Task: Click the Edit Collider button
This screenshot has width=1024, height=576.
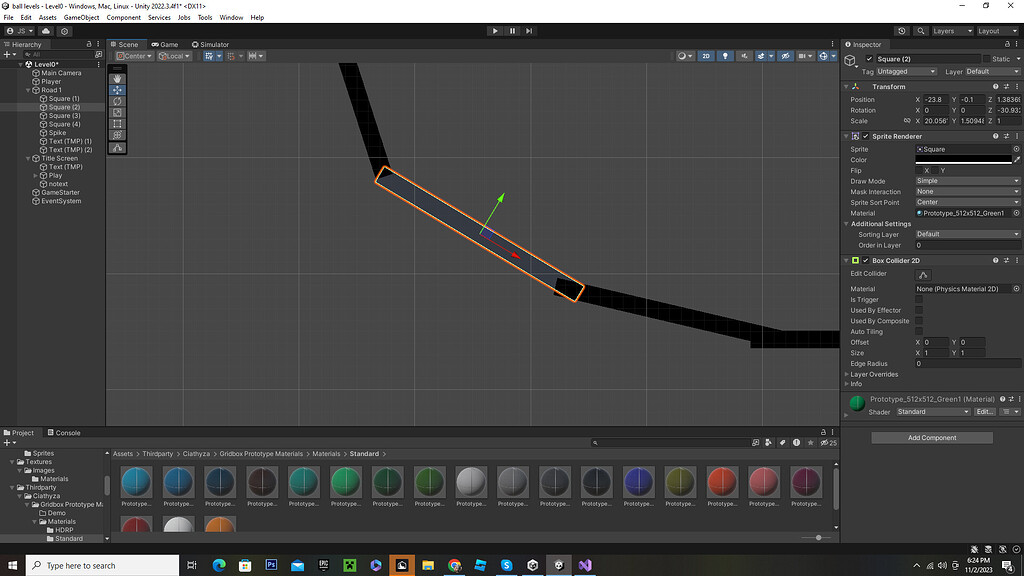Action: coord(922,273)
